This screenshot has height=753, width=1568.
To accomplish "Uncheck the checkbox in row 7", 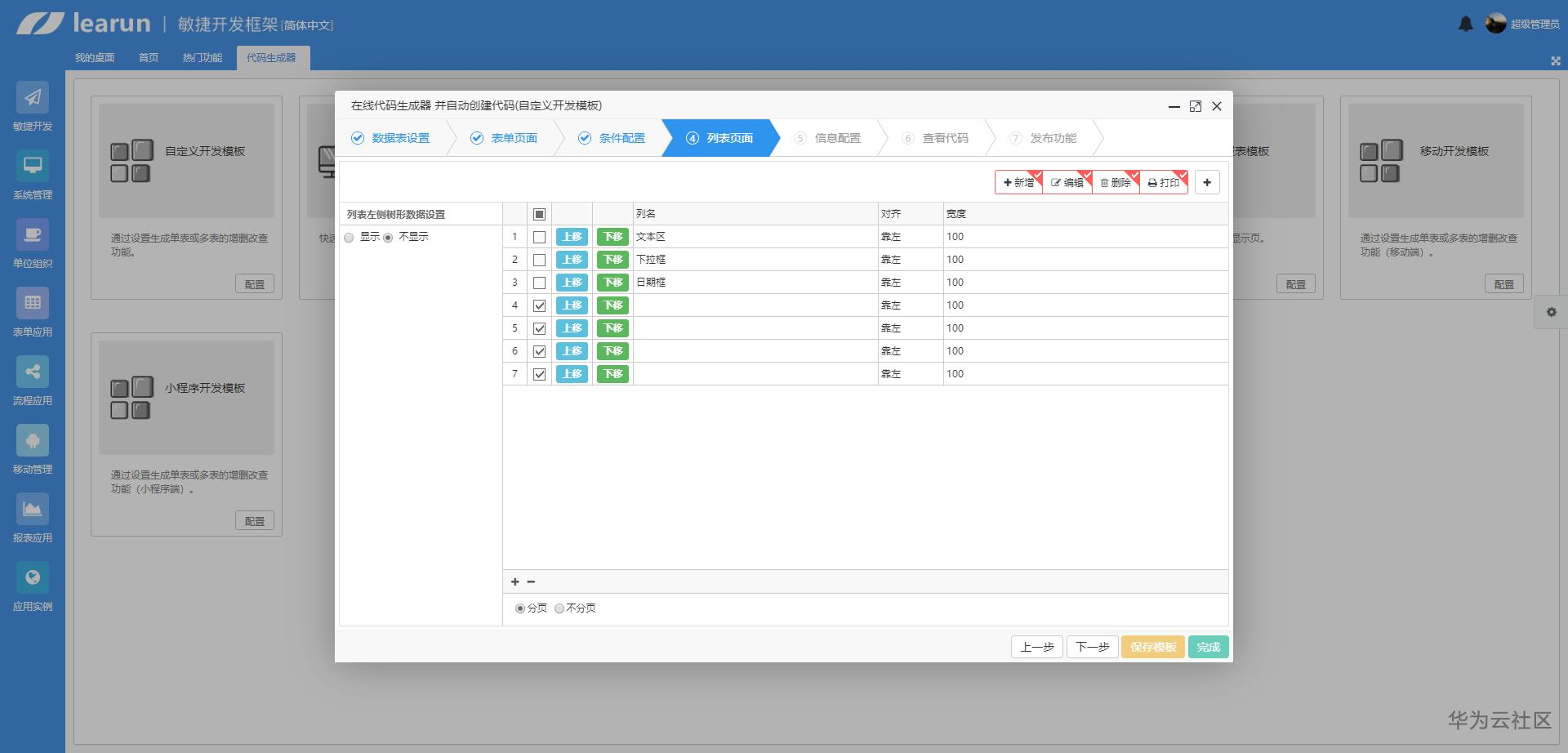I will (539, 374).
